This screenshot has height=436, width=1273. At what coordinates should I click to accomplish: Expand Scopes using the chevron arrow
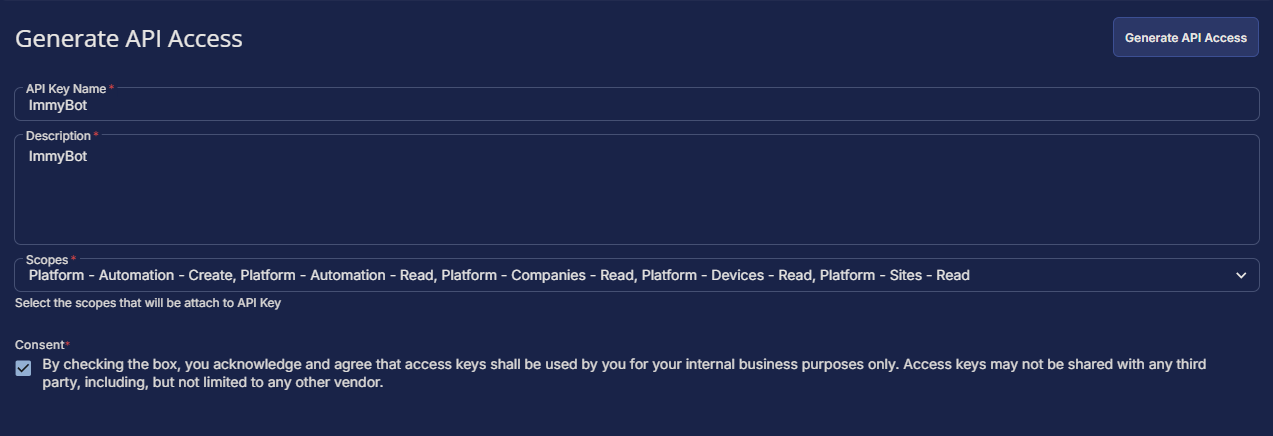pyautogui.click(x=1241, y=275)
